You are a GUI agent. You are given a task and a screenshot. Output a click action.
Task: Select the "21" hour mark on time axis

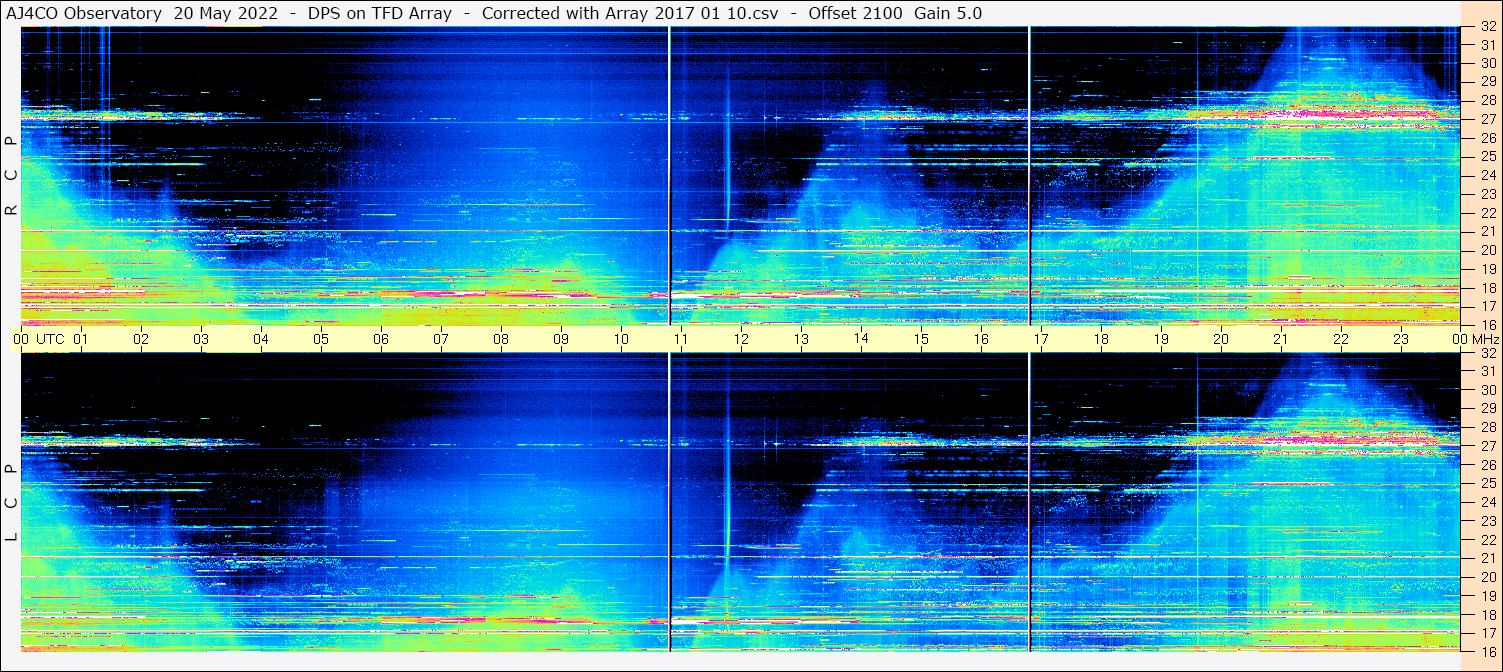tap(1281, 339)
